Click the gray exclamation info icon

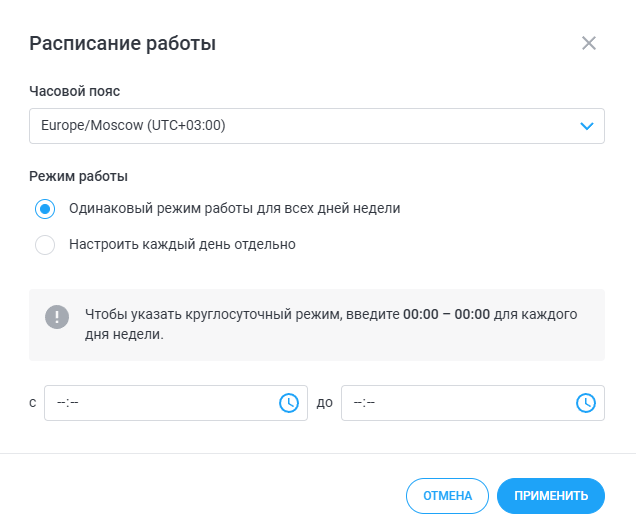[57, 317]
